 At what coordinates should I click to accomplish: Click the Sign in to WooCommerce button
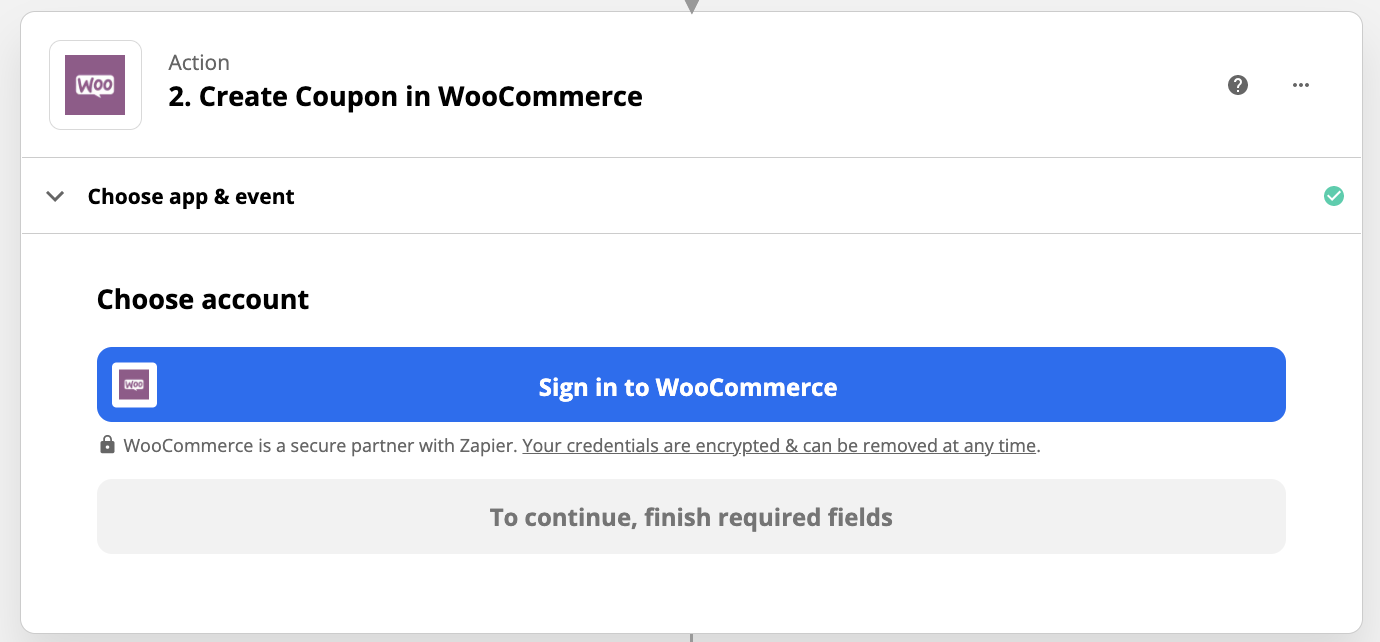[x=690, y=385]
